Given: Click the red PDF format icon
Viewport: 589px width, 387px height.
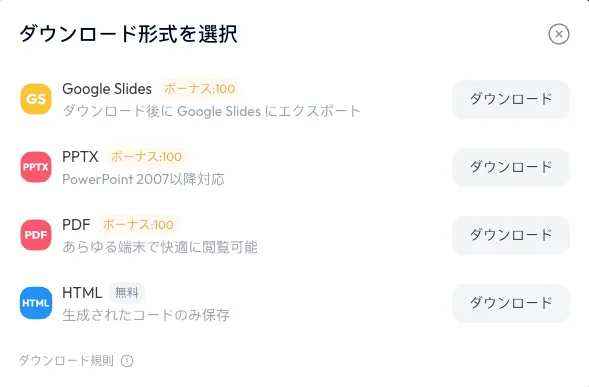Looking at the screenshot, I should [x=36, y=235].
